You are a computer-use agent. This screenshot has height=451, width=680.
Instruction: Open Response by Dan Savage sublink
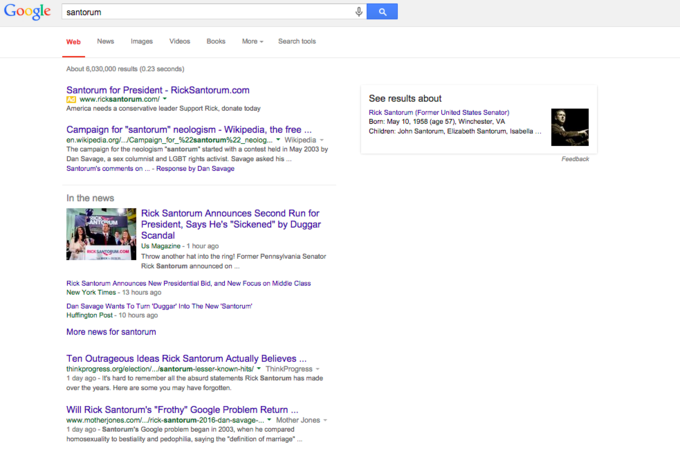point(195,169)
